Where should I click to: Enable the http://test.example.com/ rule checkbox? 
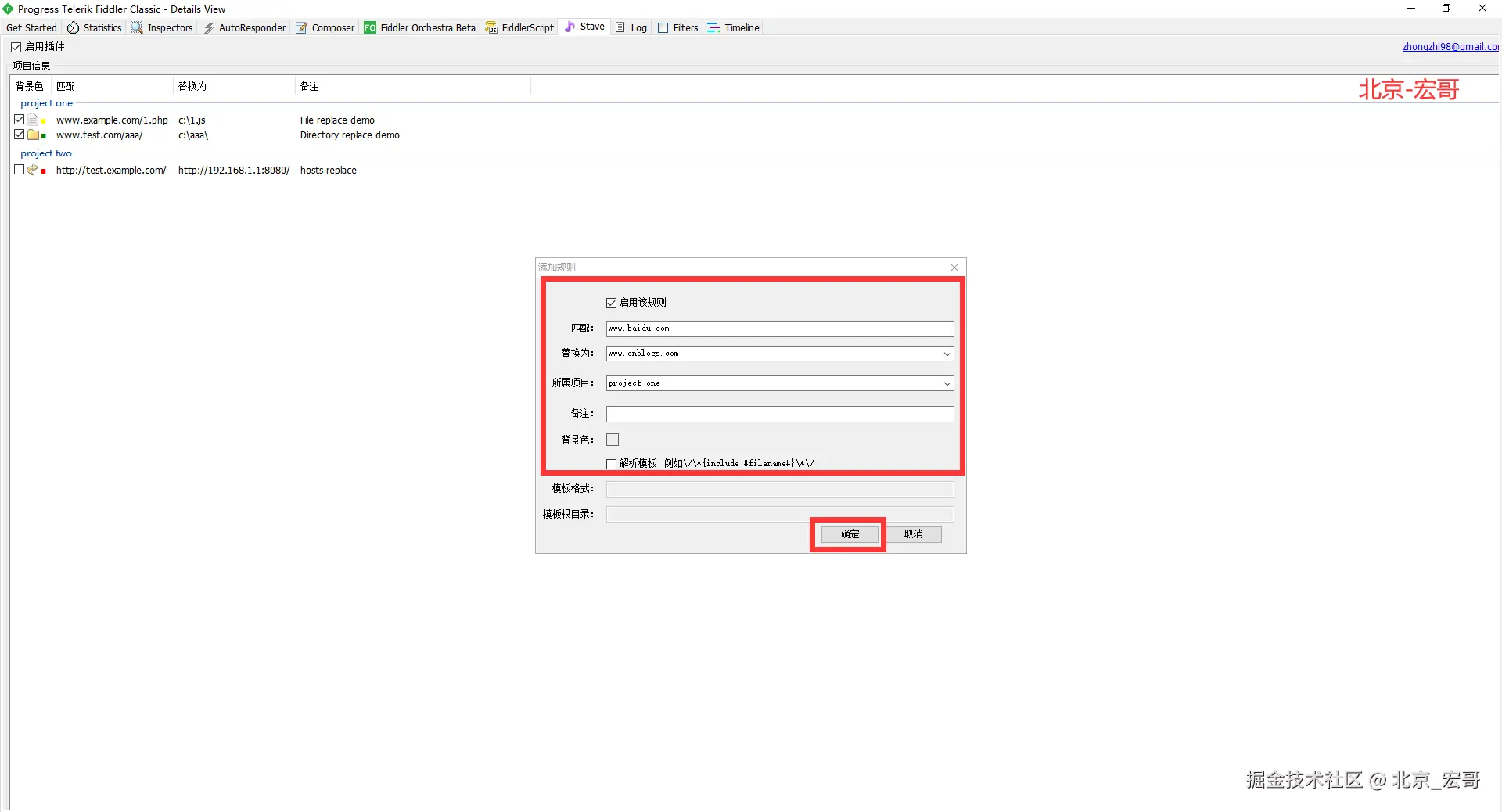20,170
